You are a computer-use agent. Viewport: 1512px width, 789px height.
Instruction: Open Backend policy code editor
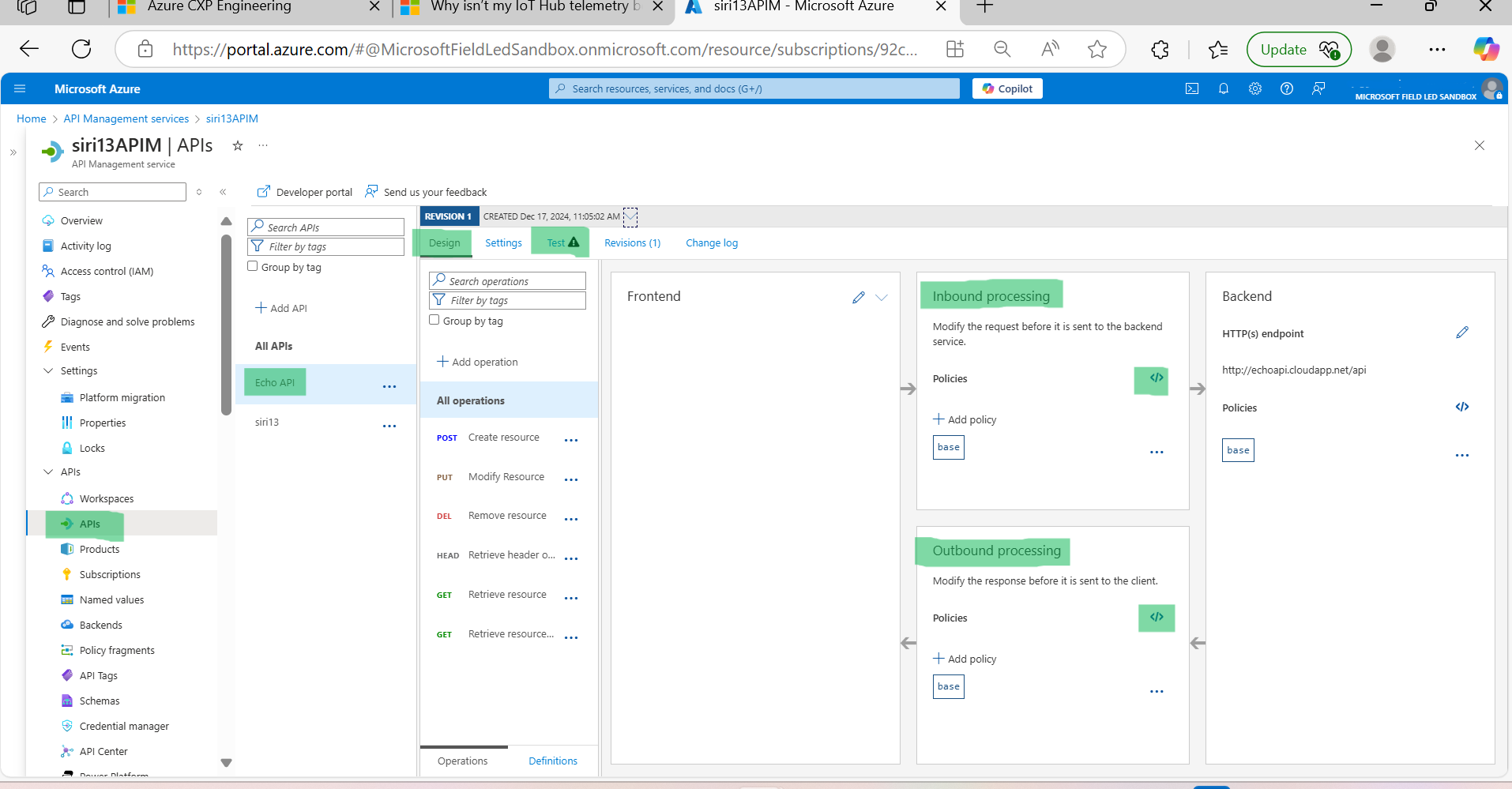pos(1462,407)
